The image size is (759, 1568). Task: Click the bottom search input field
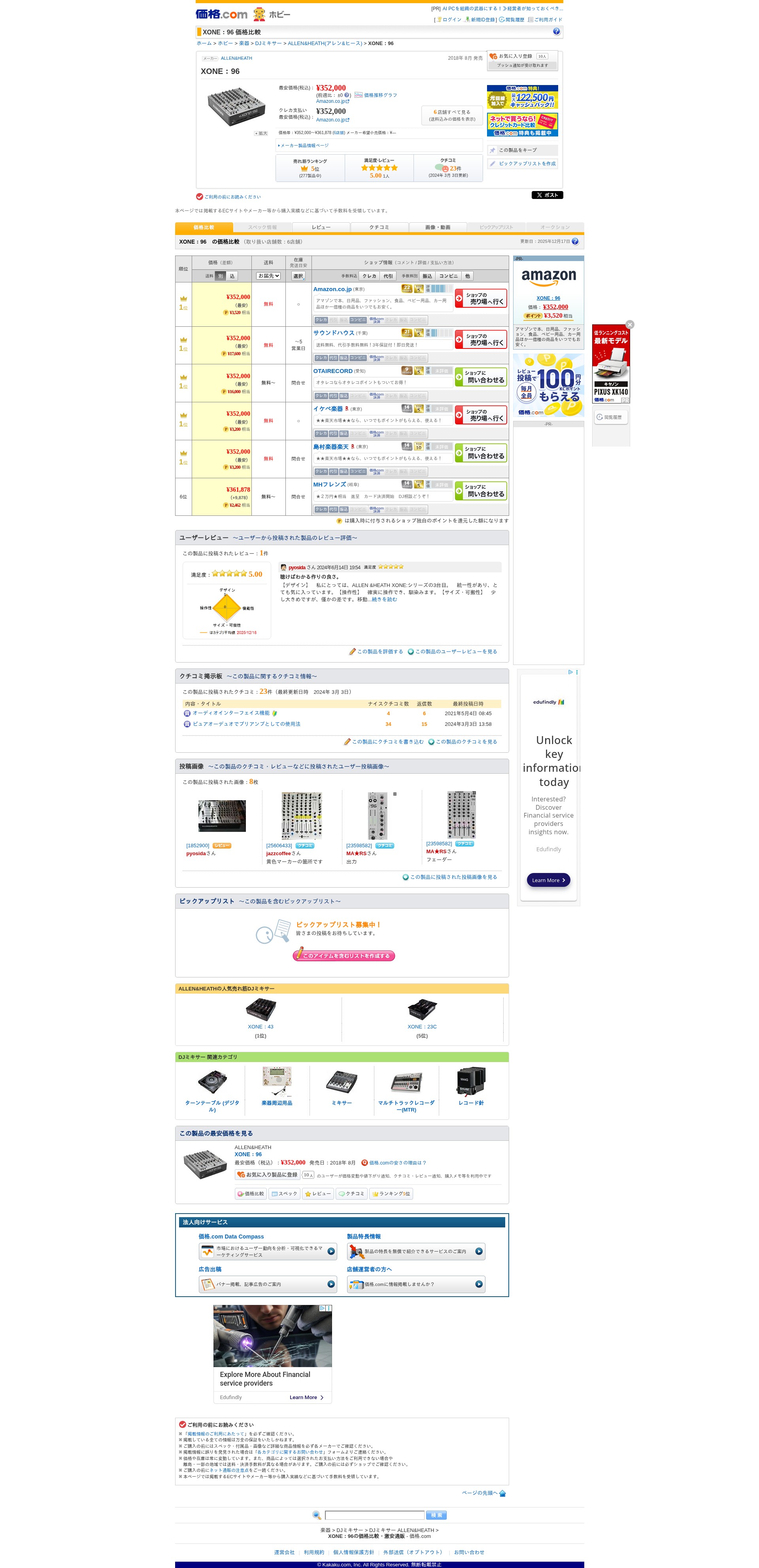pyautogui.click(x=375, y=1515)
